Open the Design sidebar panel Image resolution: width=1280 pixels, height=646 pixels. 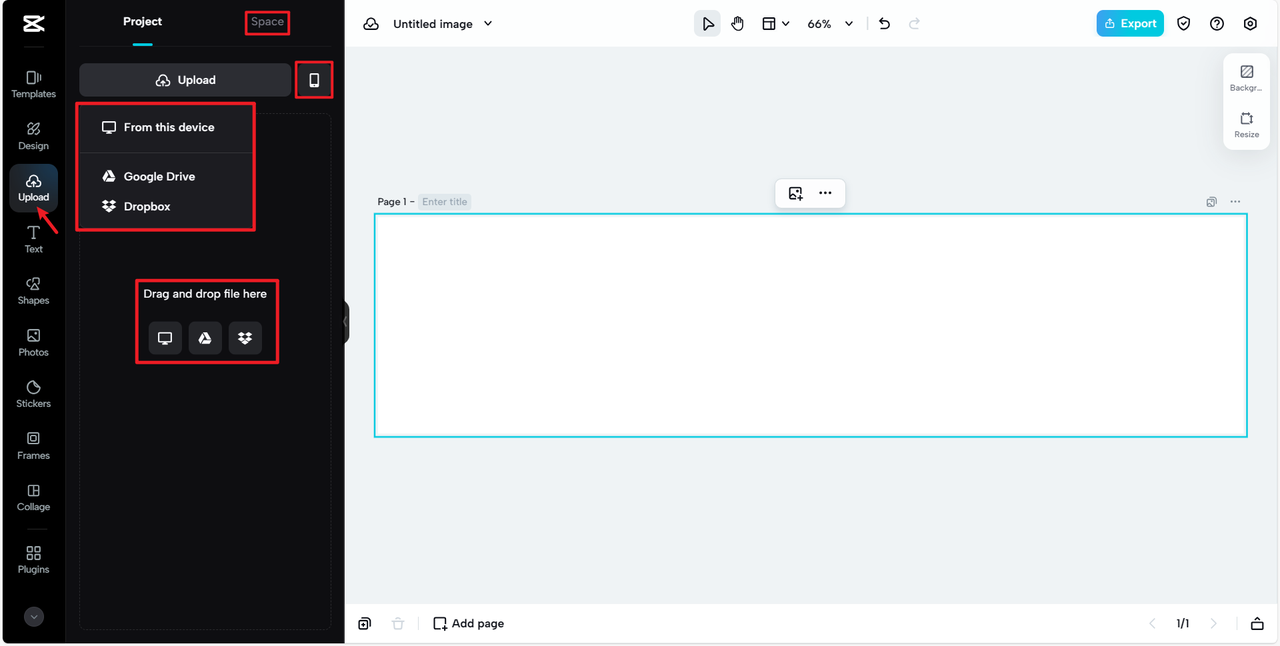pyautogui.click(x=33, y=136)
